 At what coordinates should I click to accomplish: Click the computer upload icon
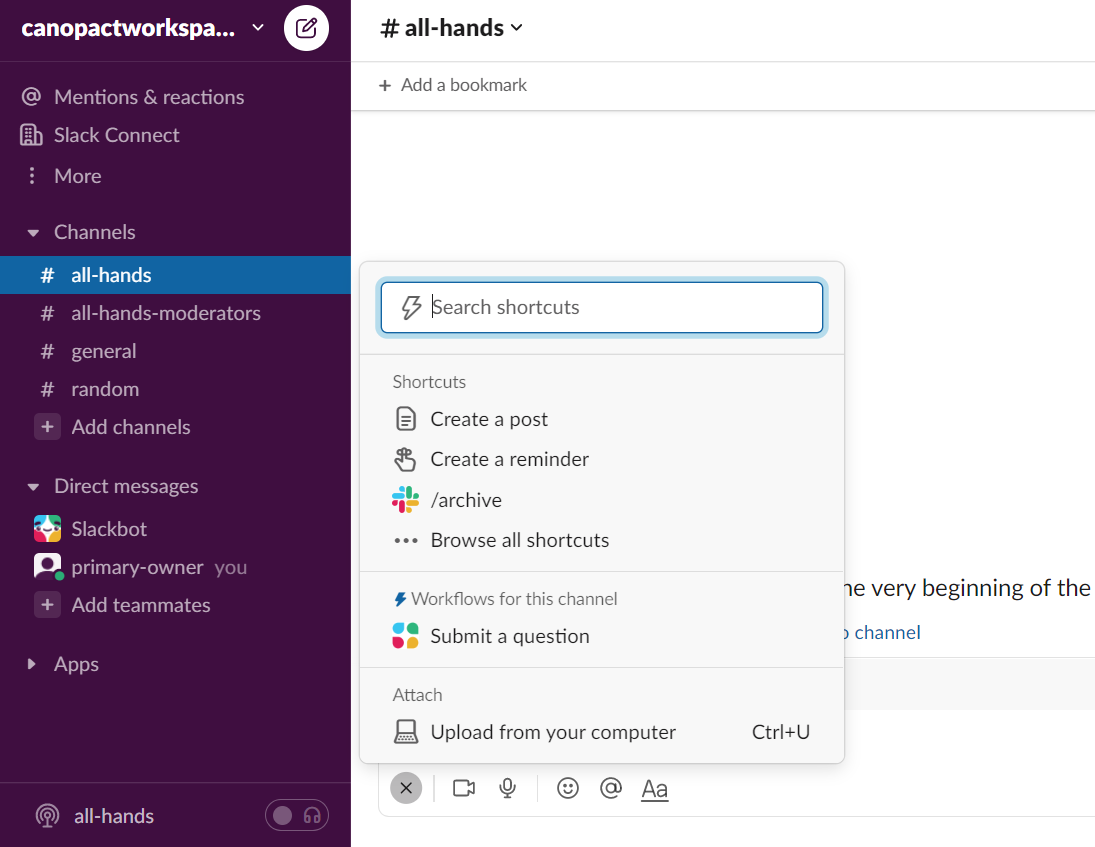(406, 732)
